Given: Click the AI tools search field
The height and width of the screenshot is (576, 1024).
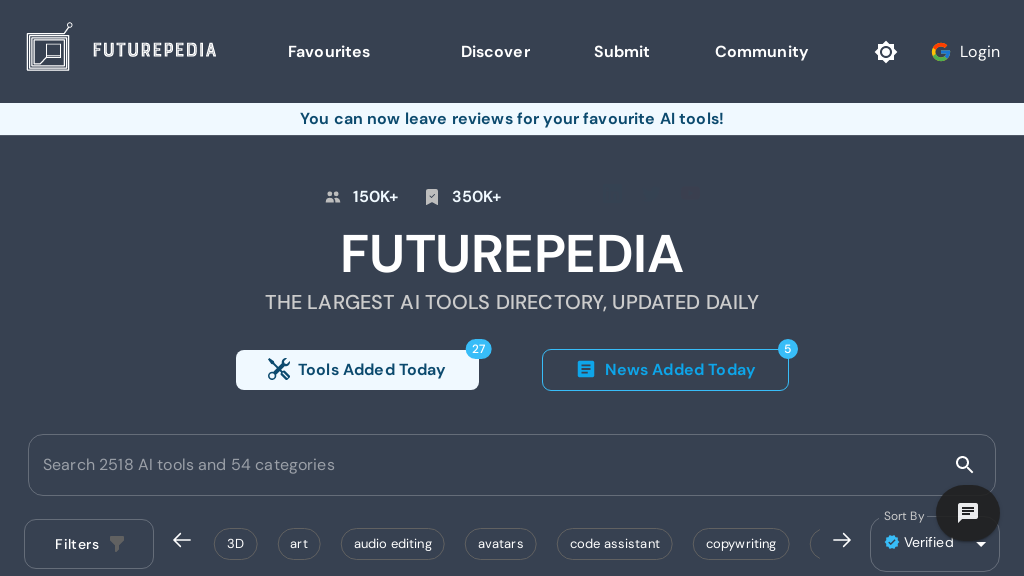Looking at the screenshot, I should [x=400, y=465].
